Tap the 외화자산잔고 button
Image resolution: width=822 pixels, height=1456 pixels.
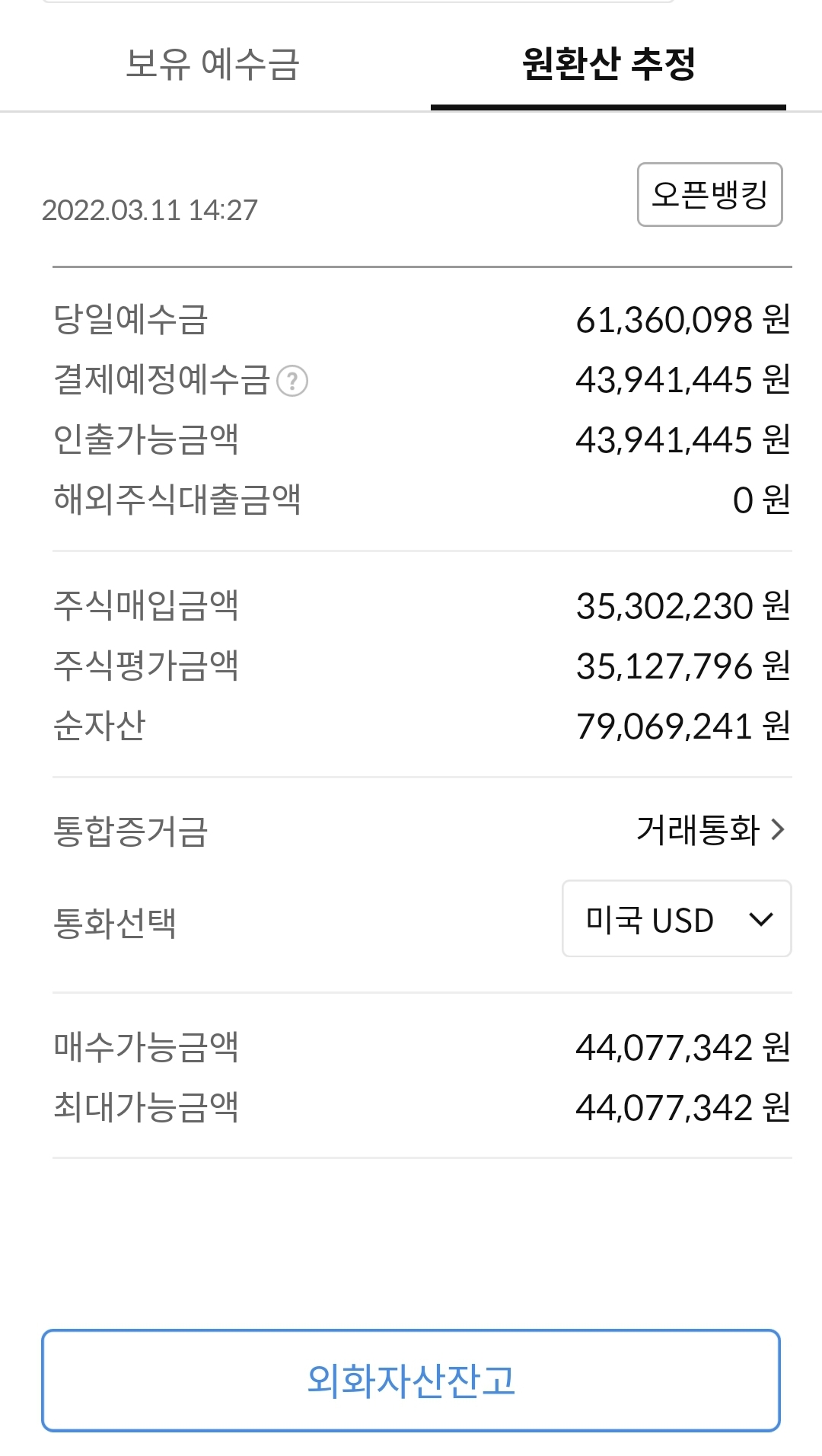coord(411,1381)
